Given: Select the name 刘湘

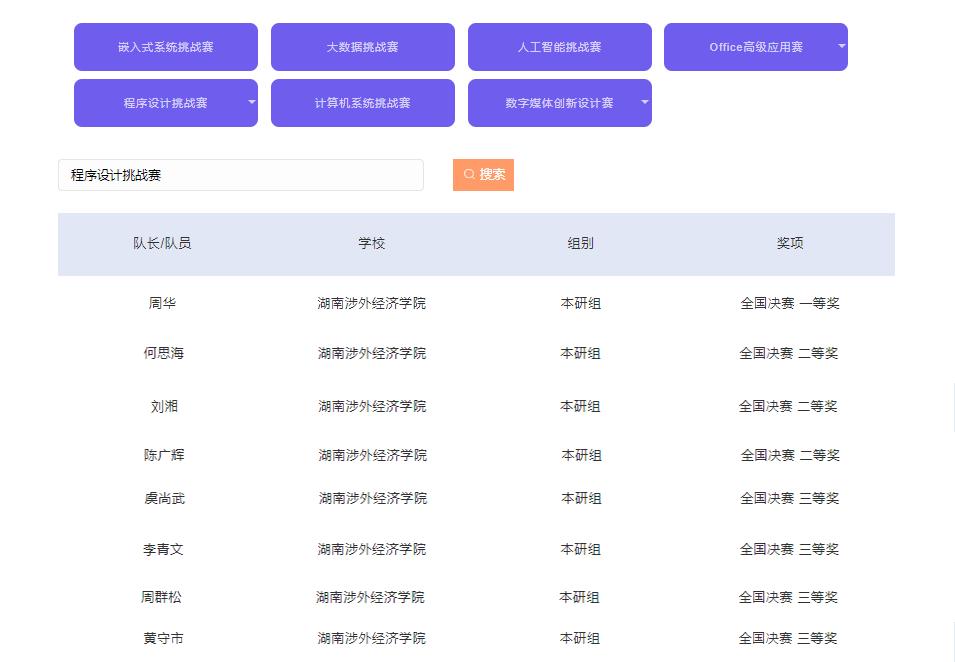Looking at the screenshot, I should point(164,406).
